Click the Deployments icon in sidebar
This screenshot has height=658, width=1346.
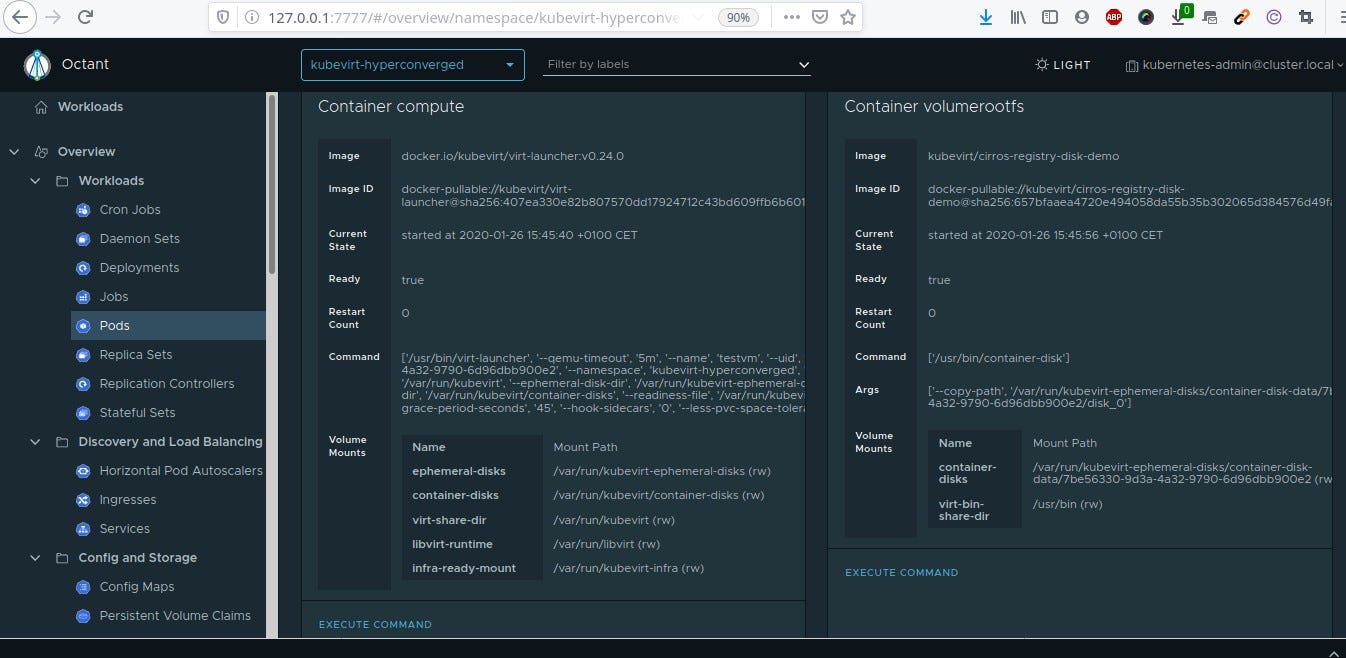point(83,268)
